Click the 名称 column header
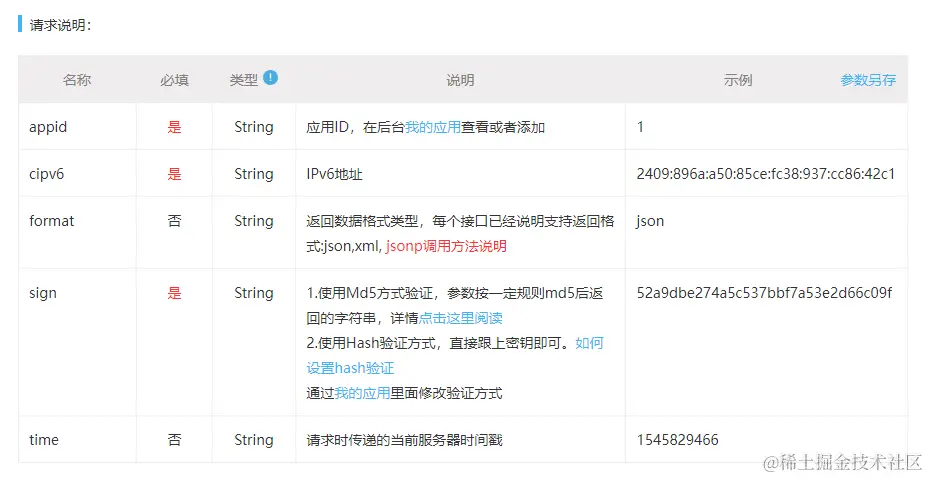Screen dimensions: 929x479 [x=77, y=80]
